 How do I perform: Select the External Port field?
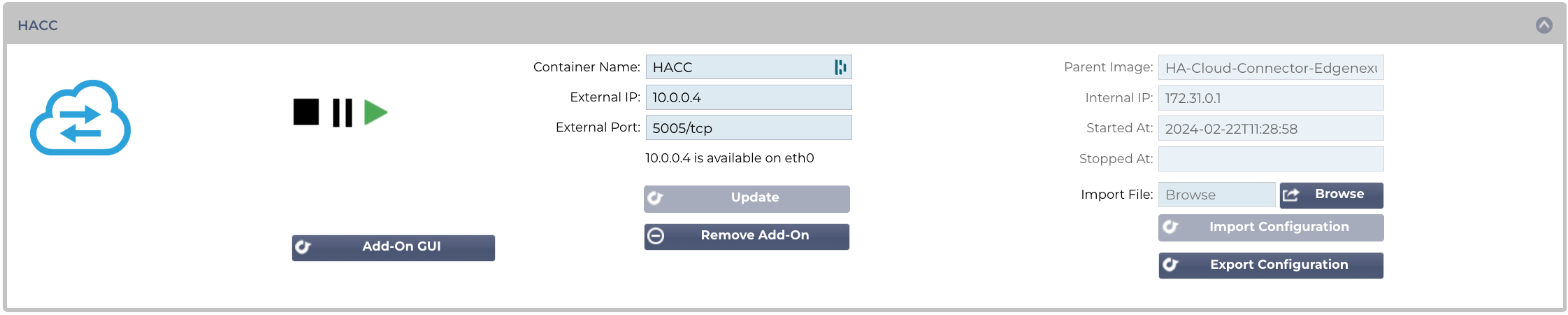pyautogui.click(x=749, y=128)
